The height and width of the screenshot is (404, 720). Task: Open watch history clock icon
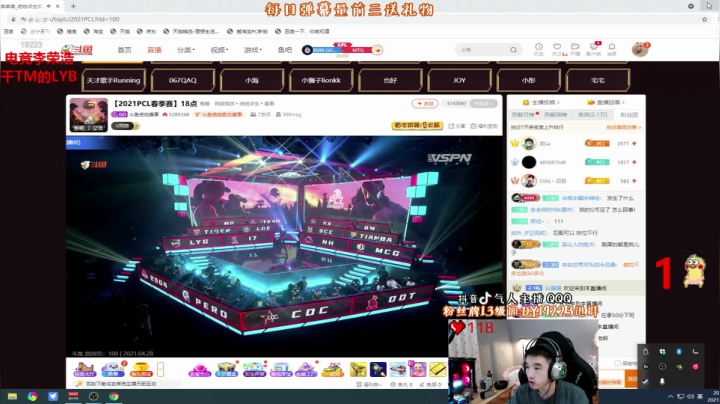[x=539, y=49]
